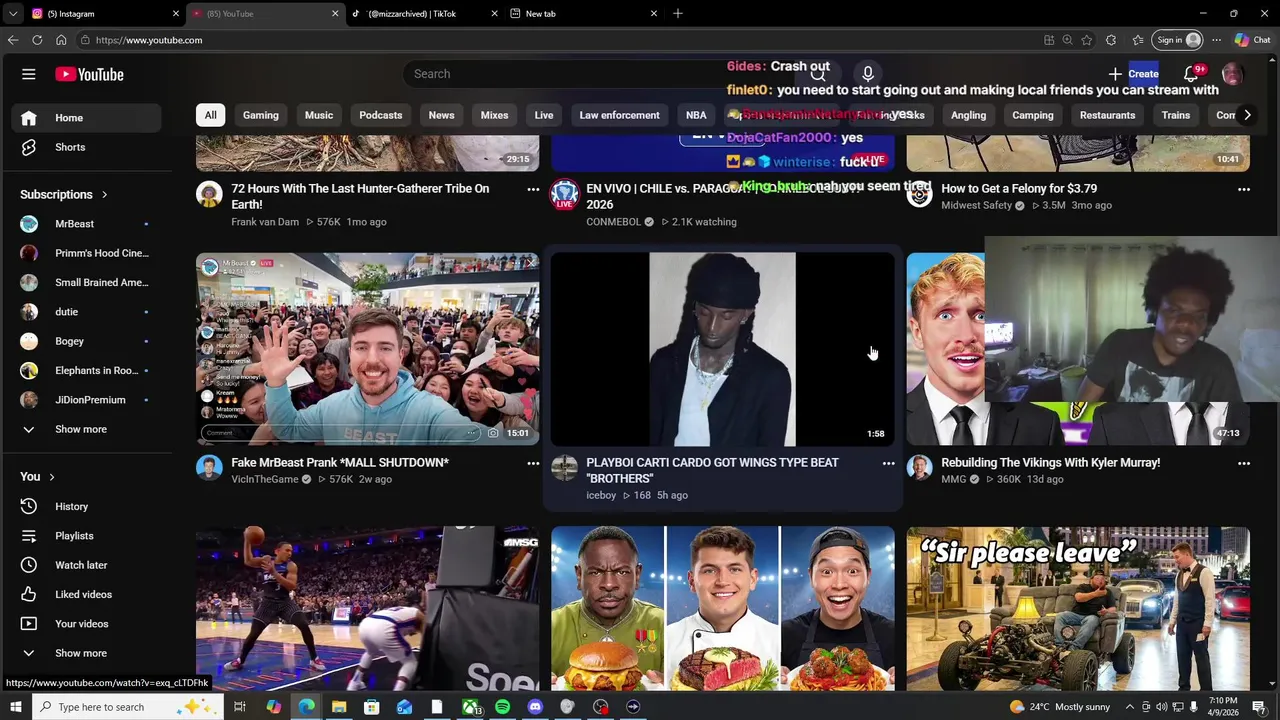1280x720 pixels.
Task: Open more options for Rebuilding The Vikings
Action: [1244, 463]
